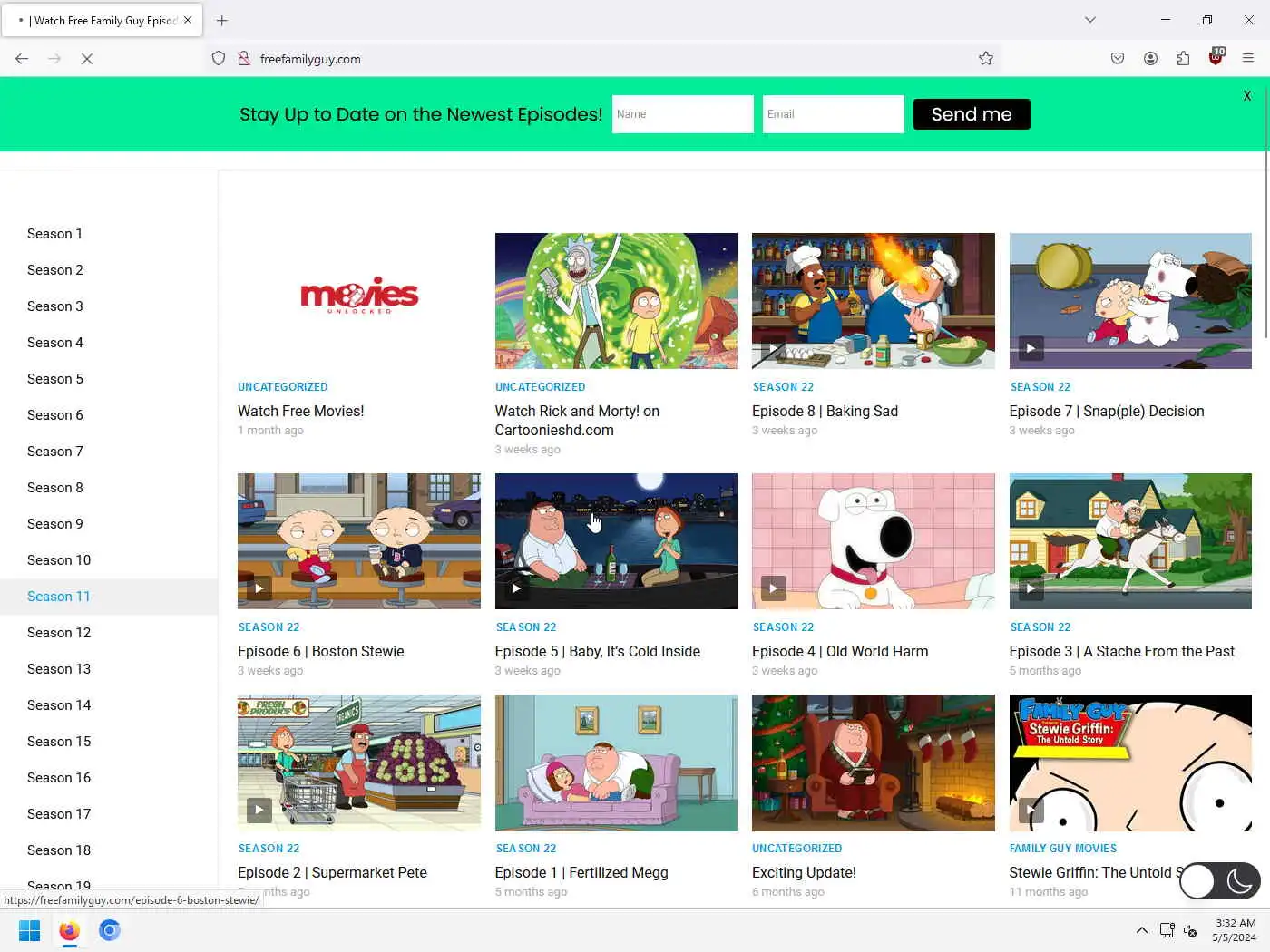Dismiss the newsletter banner with X
The width and height of the screenshot is (1270, 952).
(1247, 96)
